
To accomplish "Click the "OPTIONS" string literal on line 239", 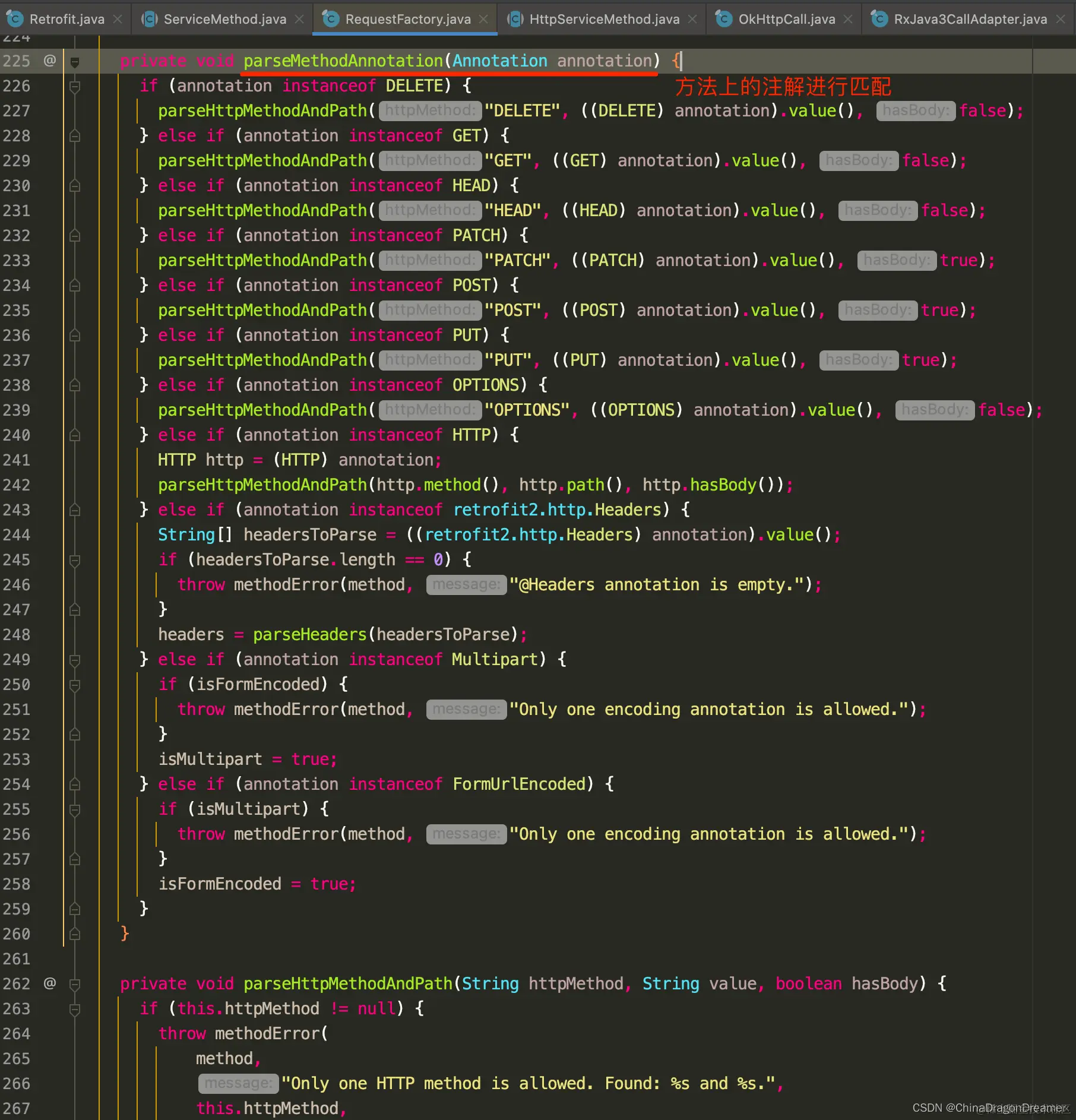I will click(x=527, y=410).
